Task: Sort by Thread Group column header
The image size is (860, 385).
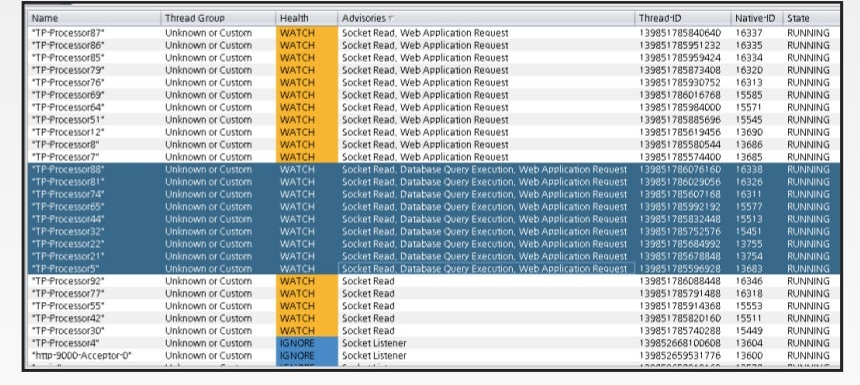Action: coord(218,18)
